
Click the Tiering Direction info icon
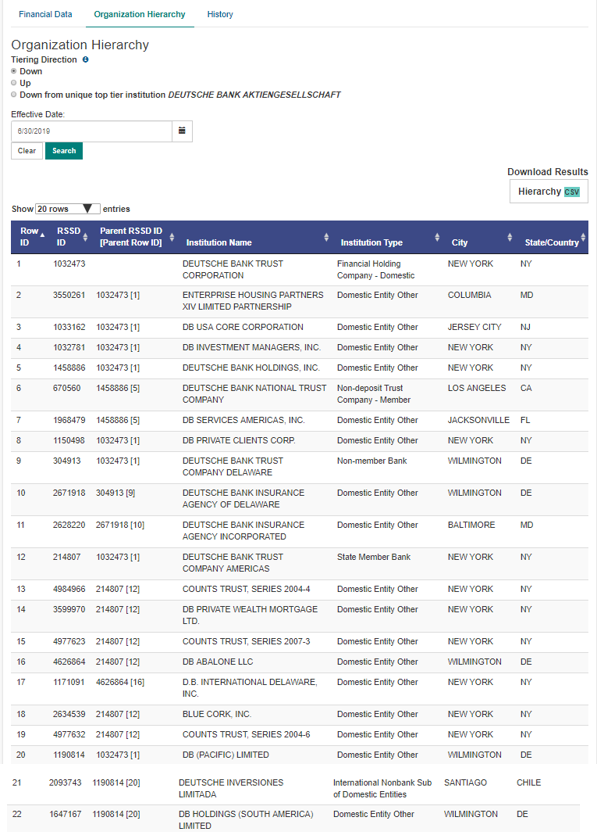pyautogui.click(x=85, y=59)
